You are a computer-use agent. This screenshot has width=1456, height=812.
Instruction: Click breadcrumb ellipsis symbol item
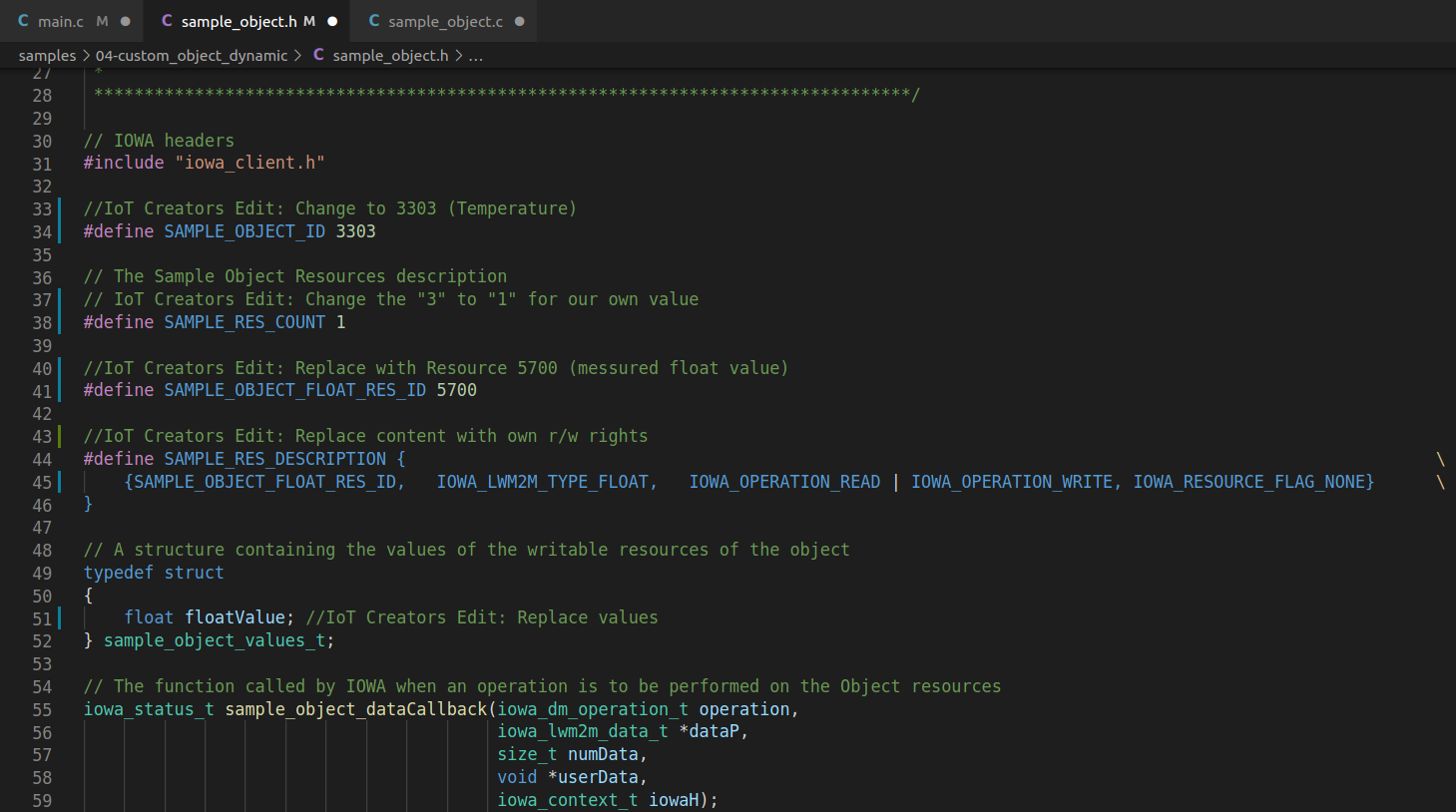tap(476, 56)
